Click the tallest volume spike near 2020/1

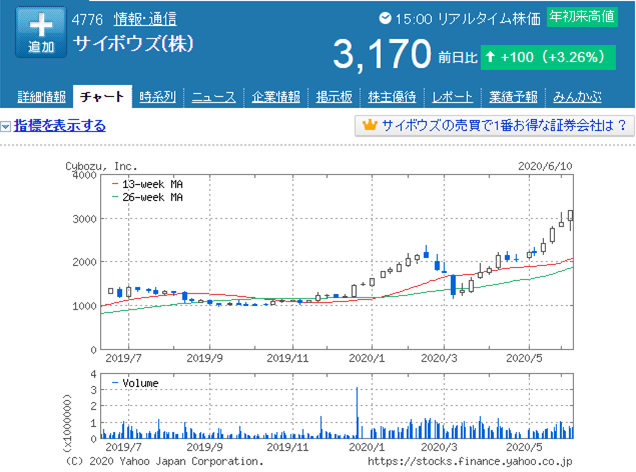point(357,412)
